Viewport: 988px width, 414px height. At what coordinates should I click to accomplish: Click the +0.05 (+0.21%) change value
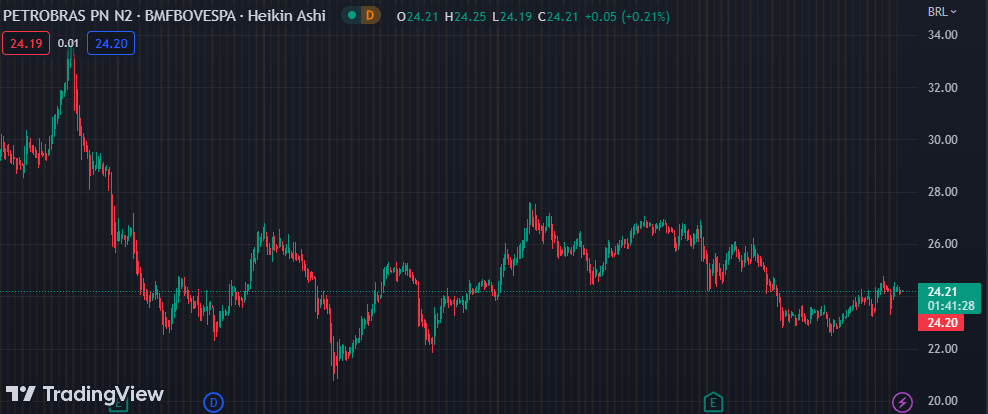(628, 16)
